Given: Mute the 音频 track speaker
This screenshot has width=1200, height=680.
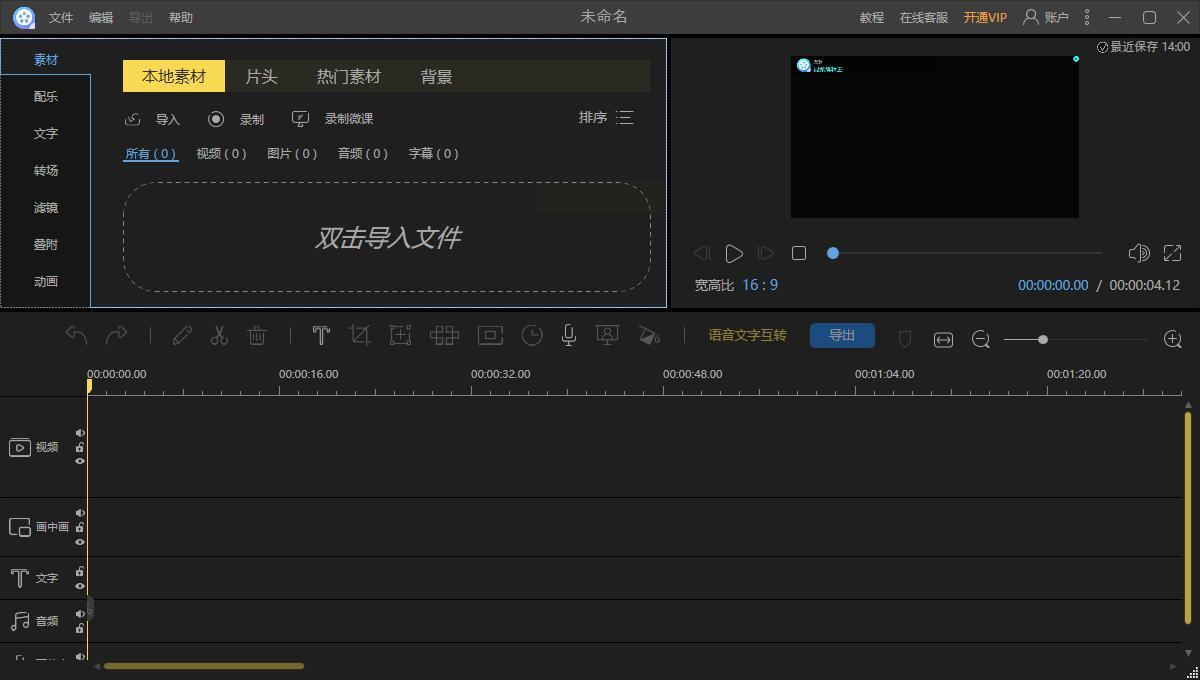Looking at the screenshot, I should (80, 614).
